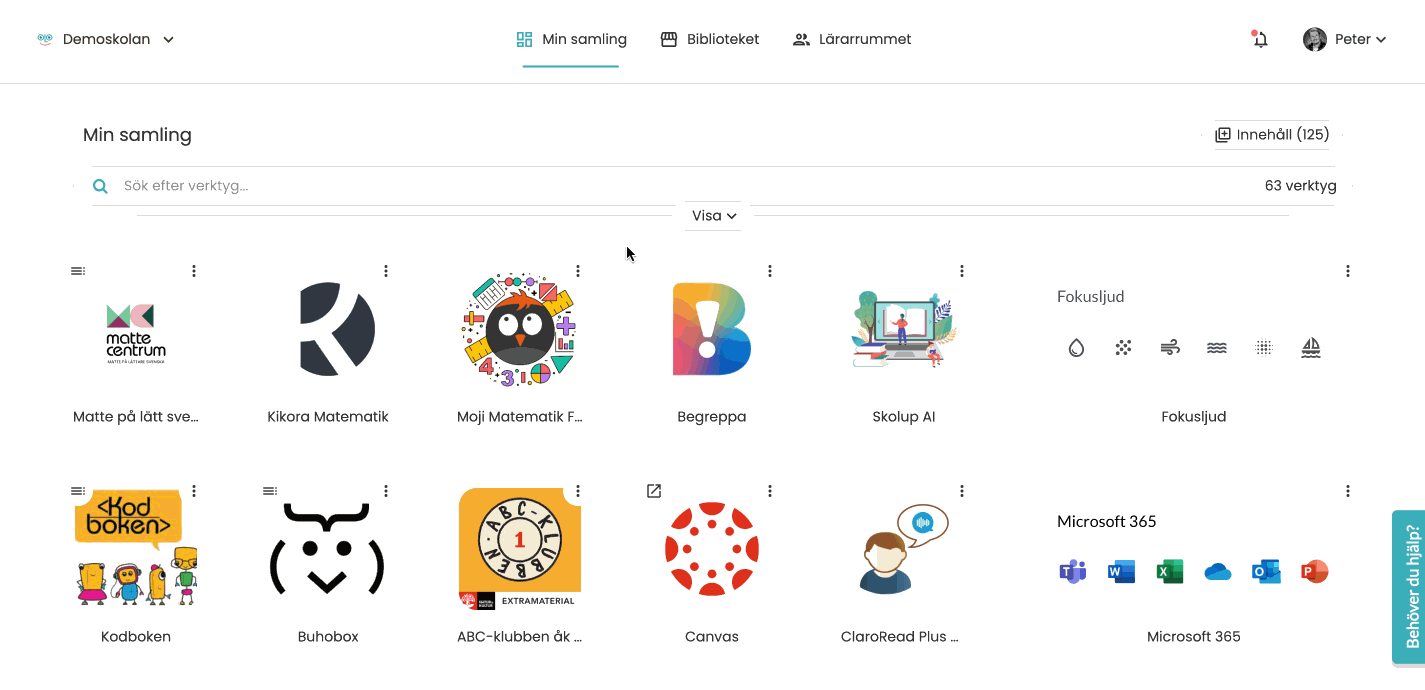Open external link icon on Canvas
1425x690 pixels.
pos(654,491)
